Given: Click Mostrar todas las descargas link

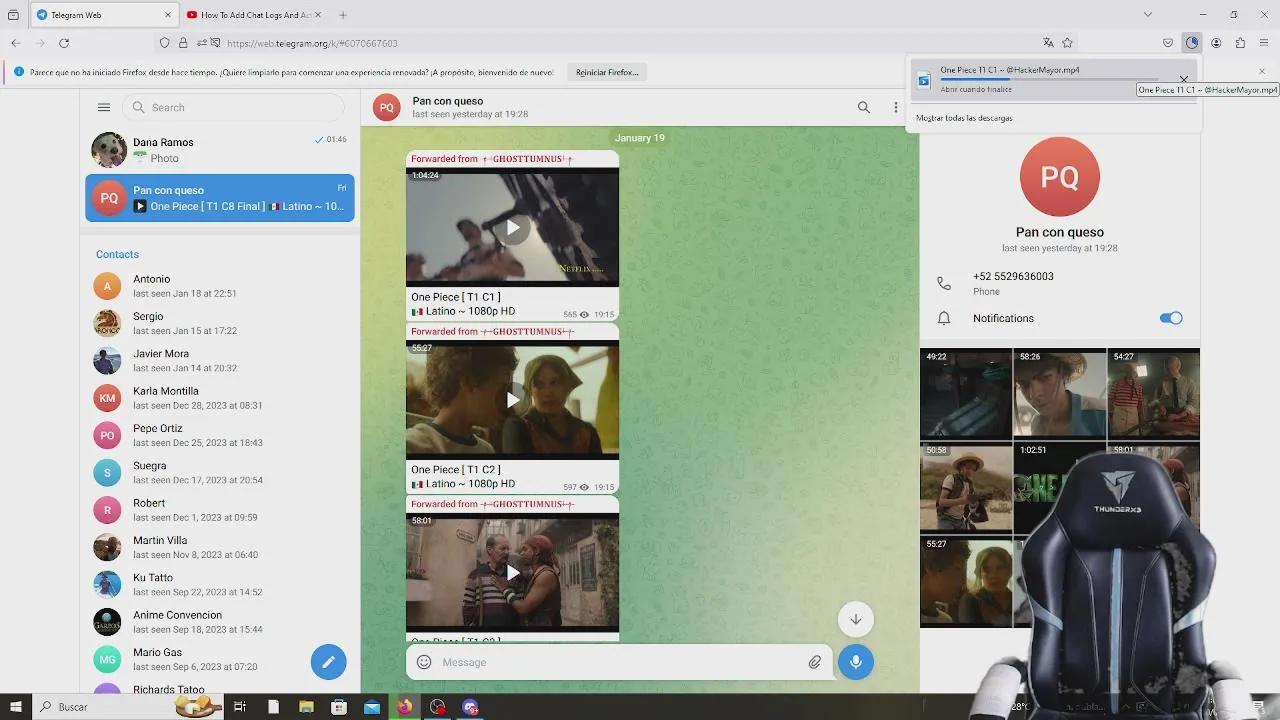Looking at the screenshot, I should (964, 118).
